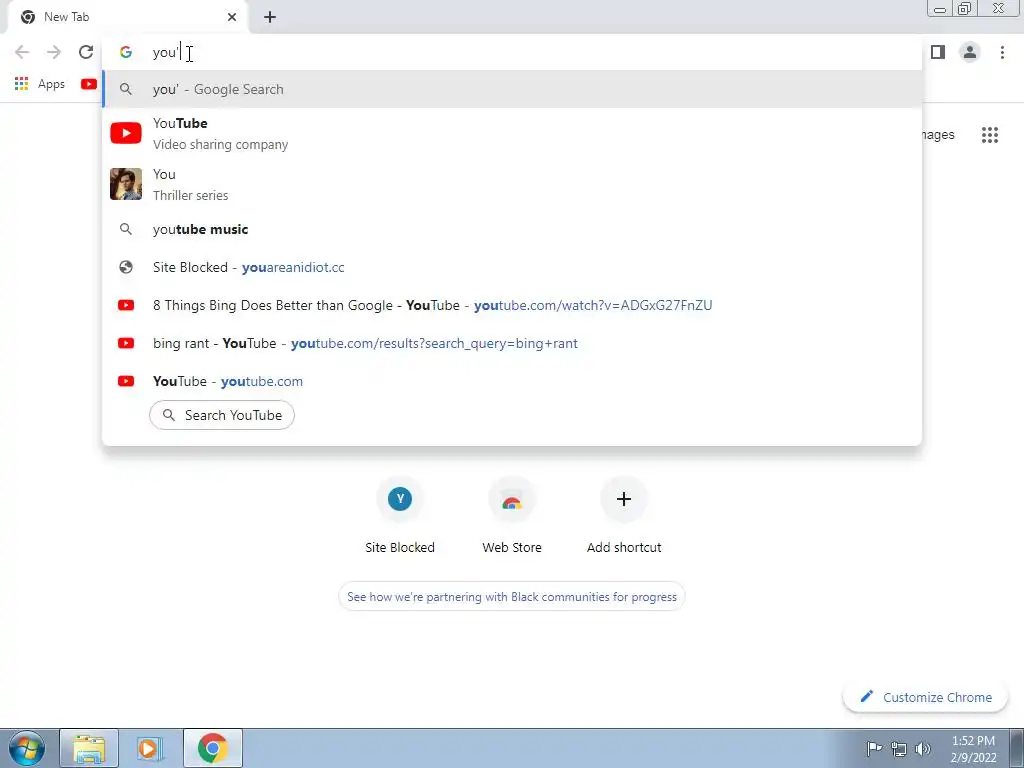Screen dimensions: 1024x768
Task: Open Site Blocked youareanidiot.cc suggestion
Action: (512, 267)
